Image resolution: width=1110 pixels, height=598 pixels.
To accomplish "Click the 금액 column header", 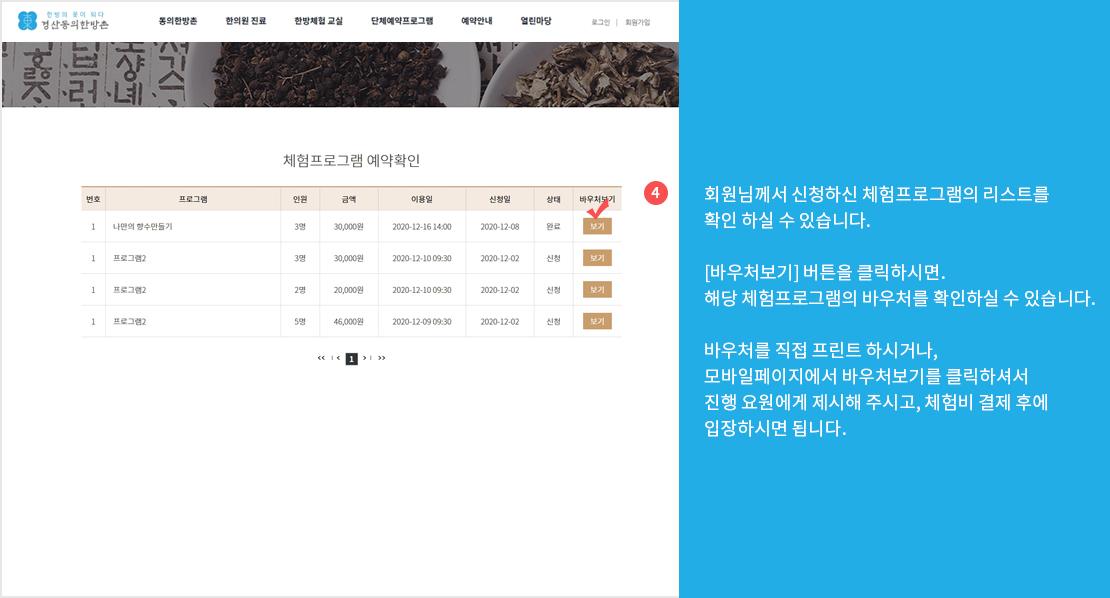I will (349, 200).
